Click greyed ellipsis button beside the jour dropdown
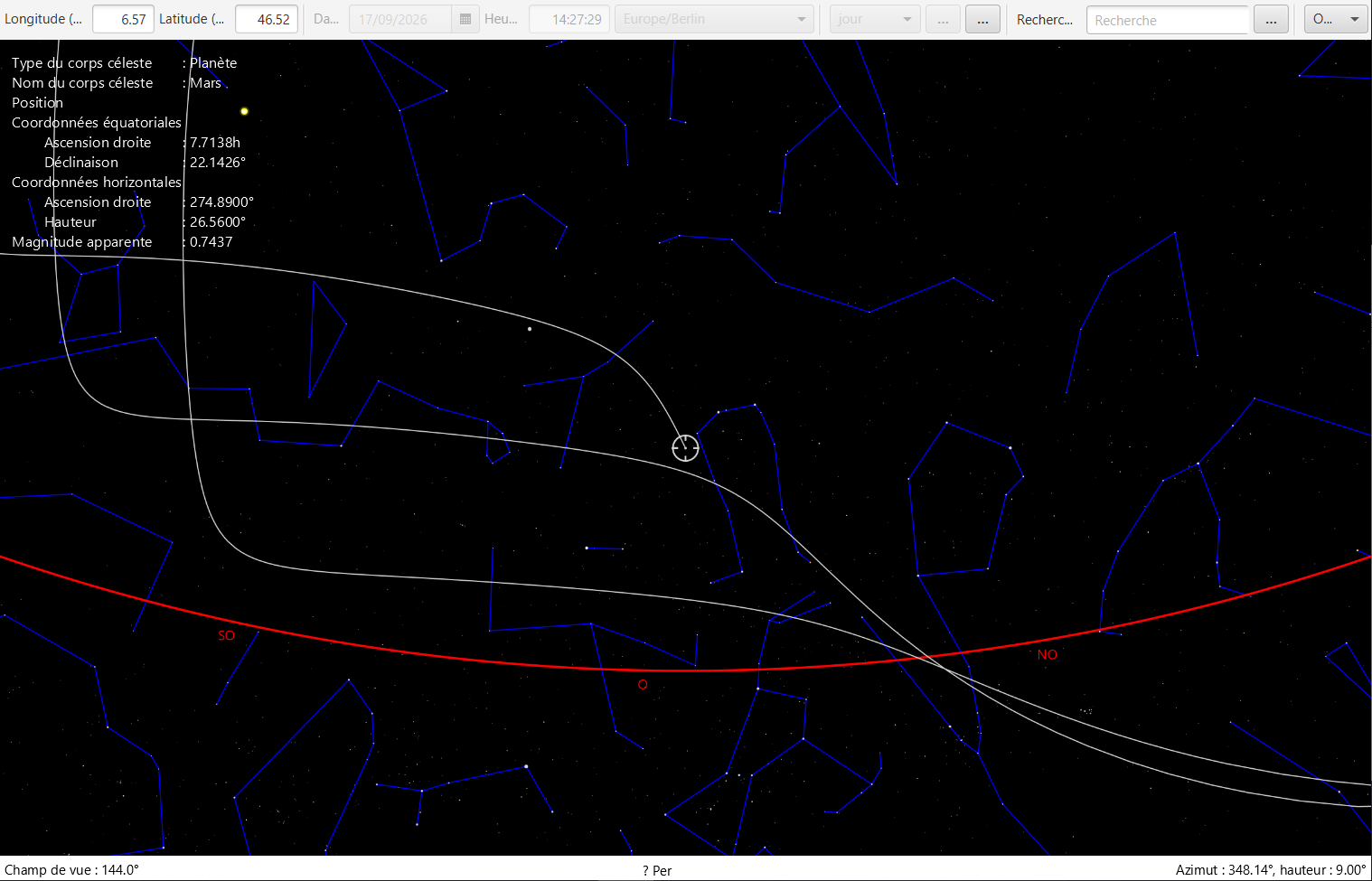The width and height of the screenshot is (1372, 881). 943,19
